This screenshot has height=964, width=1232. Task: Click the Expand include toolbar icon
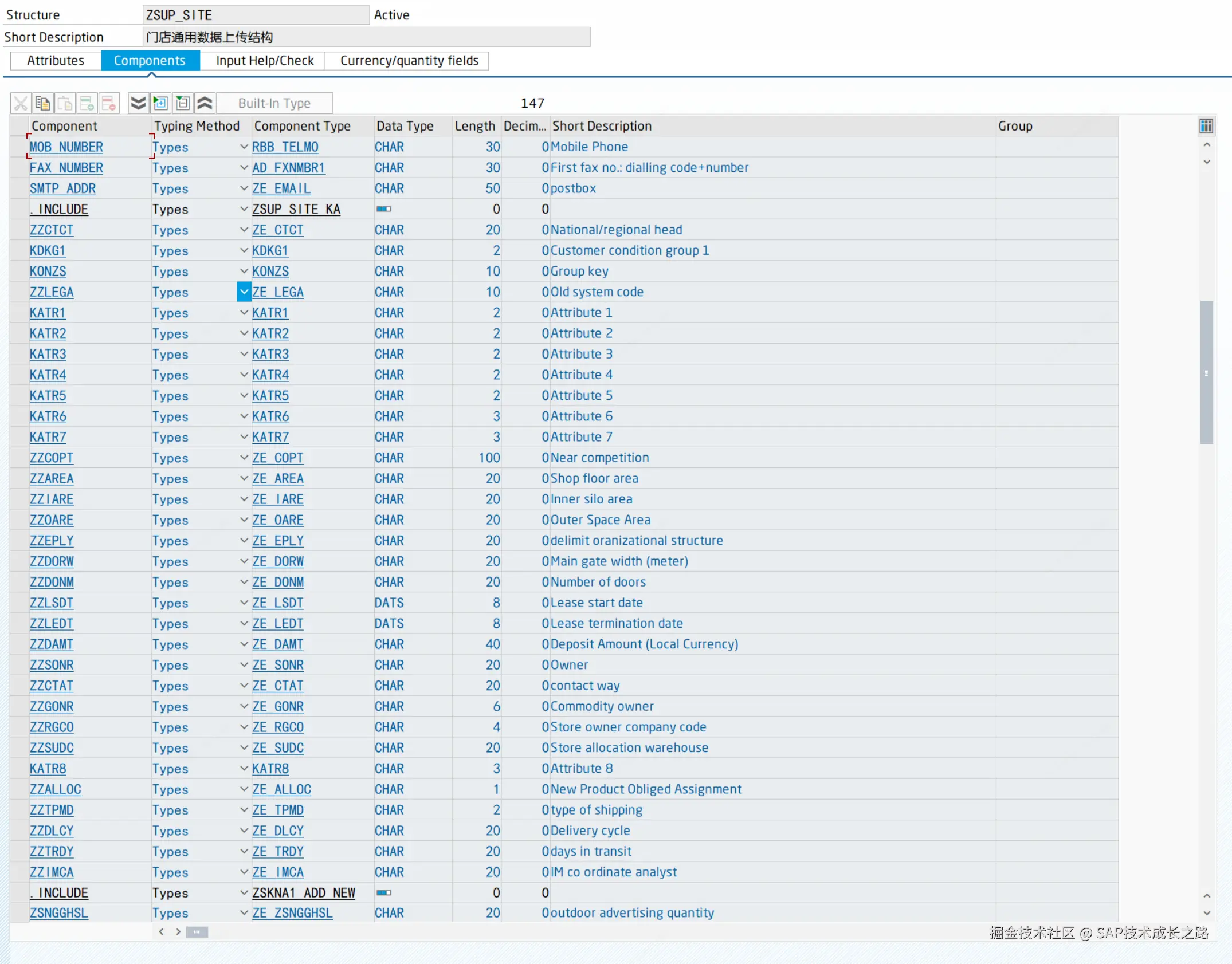[x=160, y=103]
